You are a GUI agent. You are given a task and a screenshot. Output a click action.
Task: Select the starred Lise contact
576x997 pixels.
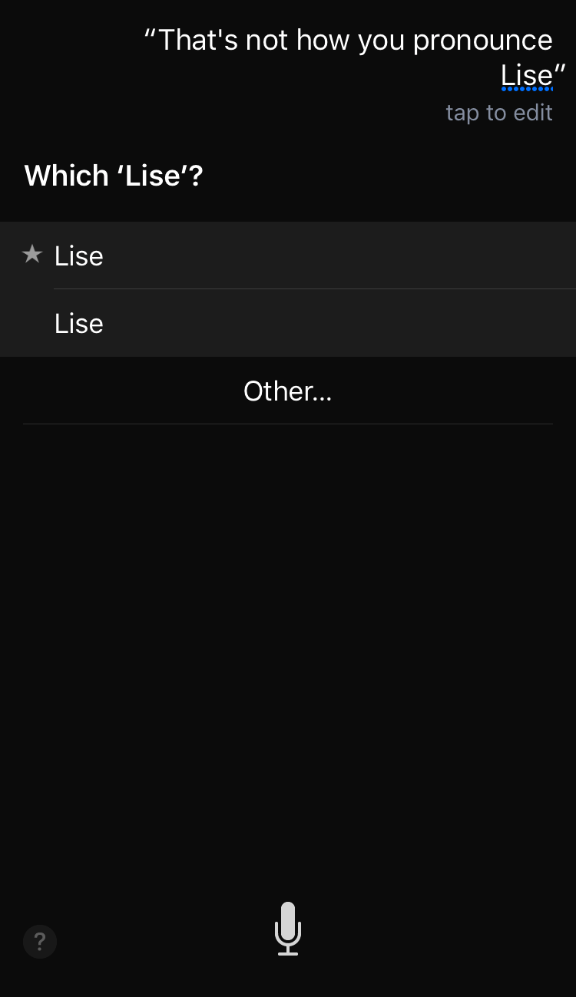pyautogui.click(x=288, y=256)
